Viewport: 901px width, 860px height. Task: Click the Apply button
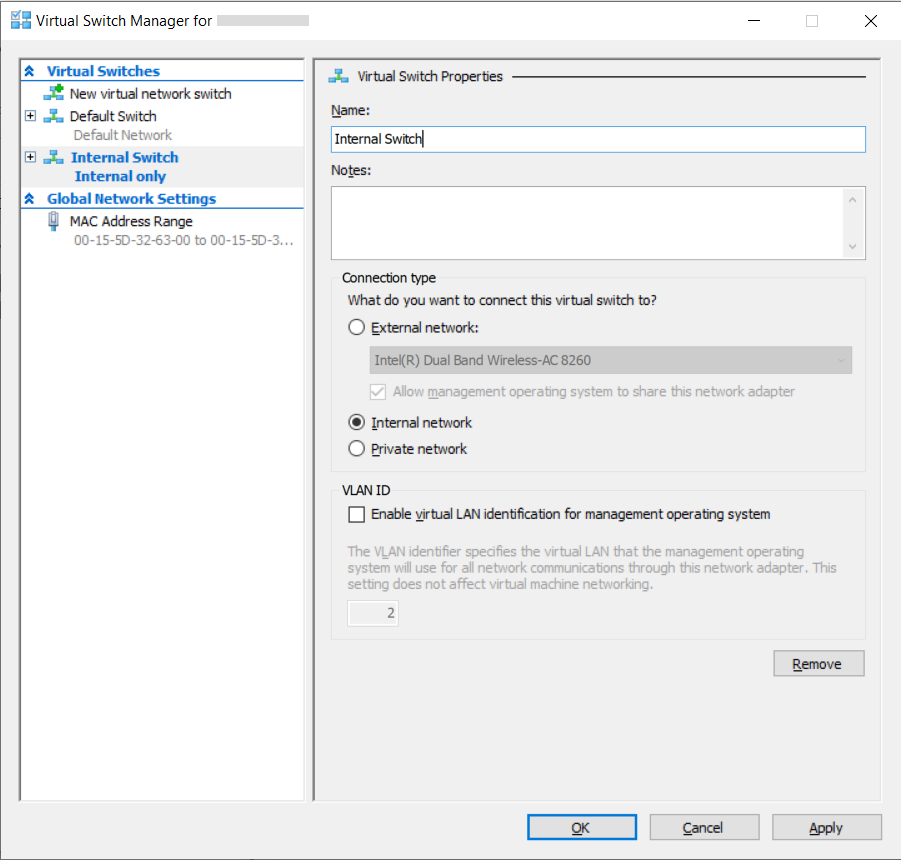point(826,827)
